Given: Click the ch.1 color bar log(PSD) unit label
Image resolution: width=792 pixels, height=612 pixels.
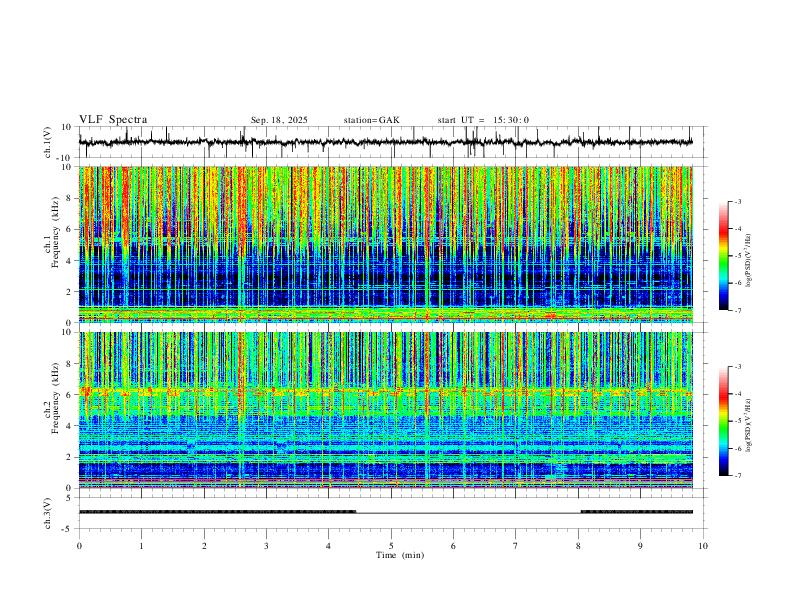Looking at the screenshot, I should click(749, 261).
